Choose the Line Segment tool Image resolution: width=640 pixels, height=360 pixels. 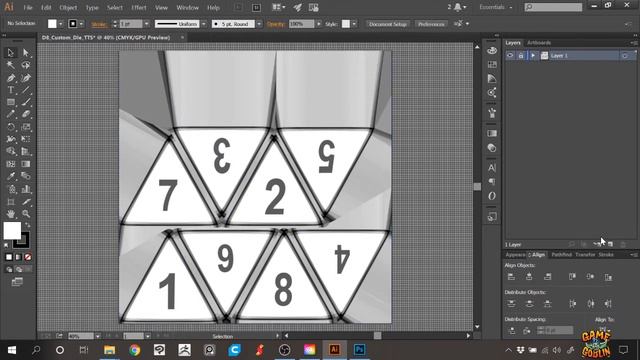click(26, 90)
